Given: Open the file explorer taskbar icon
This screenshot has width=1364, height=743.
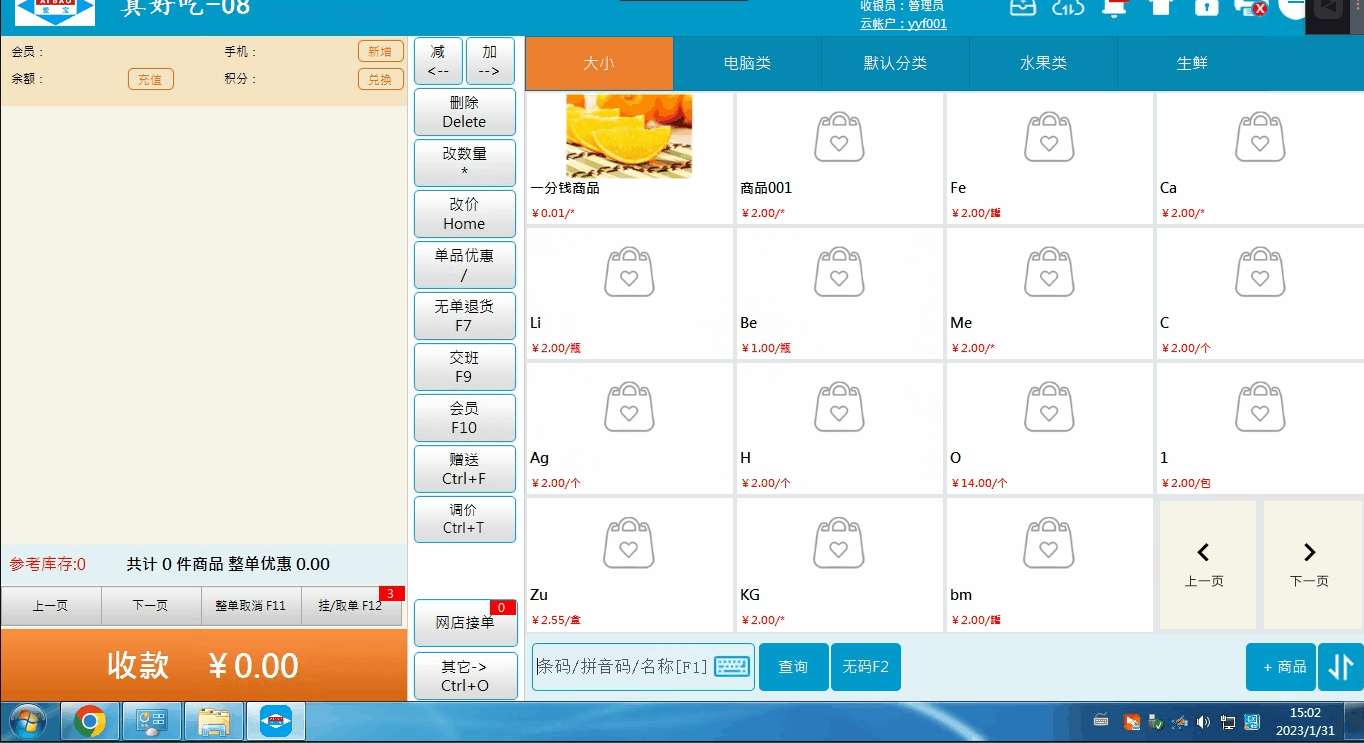Looking at the screenshot, I should tap(214, 721).
